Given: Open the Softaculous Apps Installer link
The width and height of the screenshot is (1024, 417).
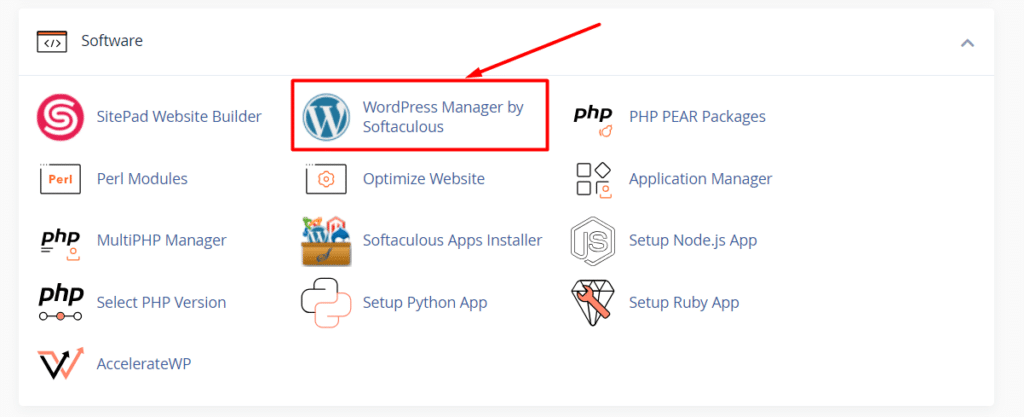Looking at the screenshot, I should coord(453,240).
